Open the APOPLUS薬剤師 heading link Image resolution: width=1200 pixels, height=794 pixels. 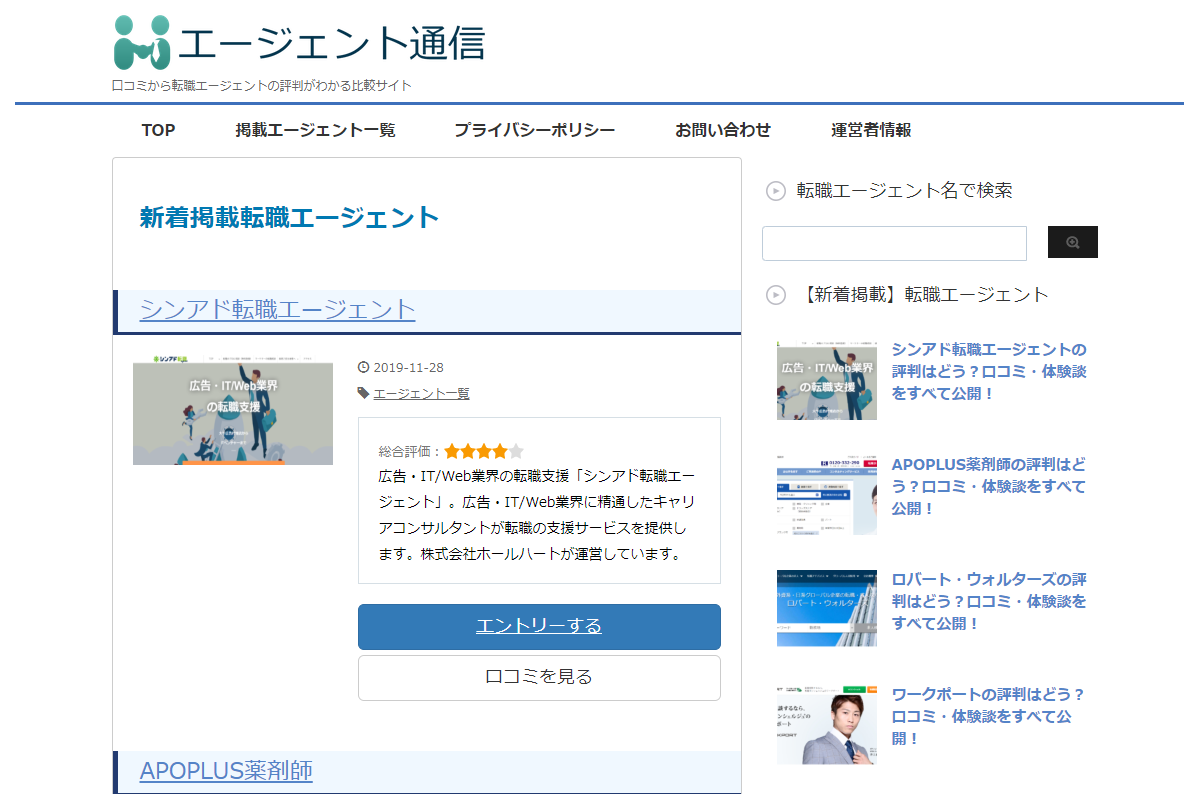226,771
